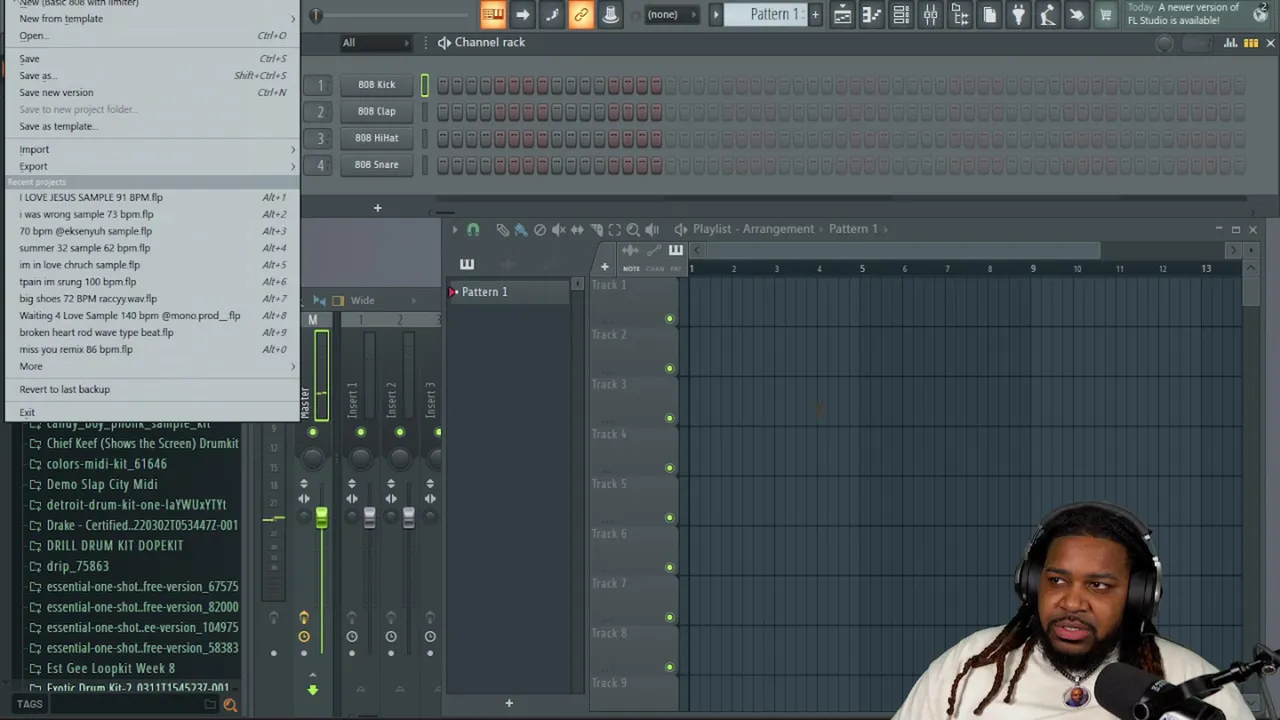Viewport: 1280px width, 720px height.
Task: Mute Track 5 in the Playlist
Action: [x=669, y=518]
